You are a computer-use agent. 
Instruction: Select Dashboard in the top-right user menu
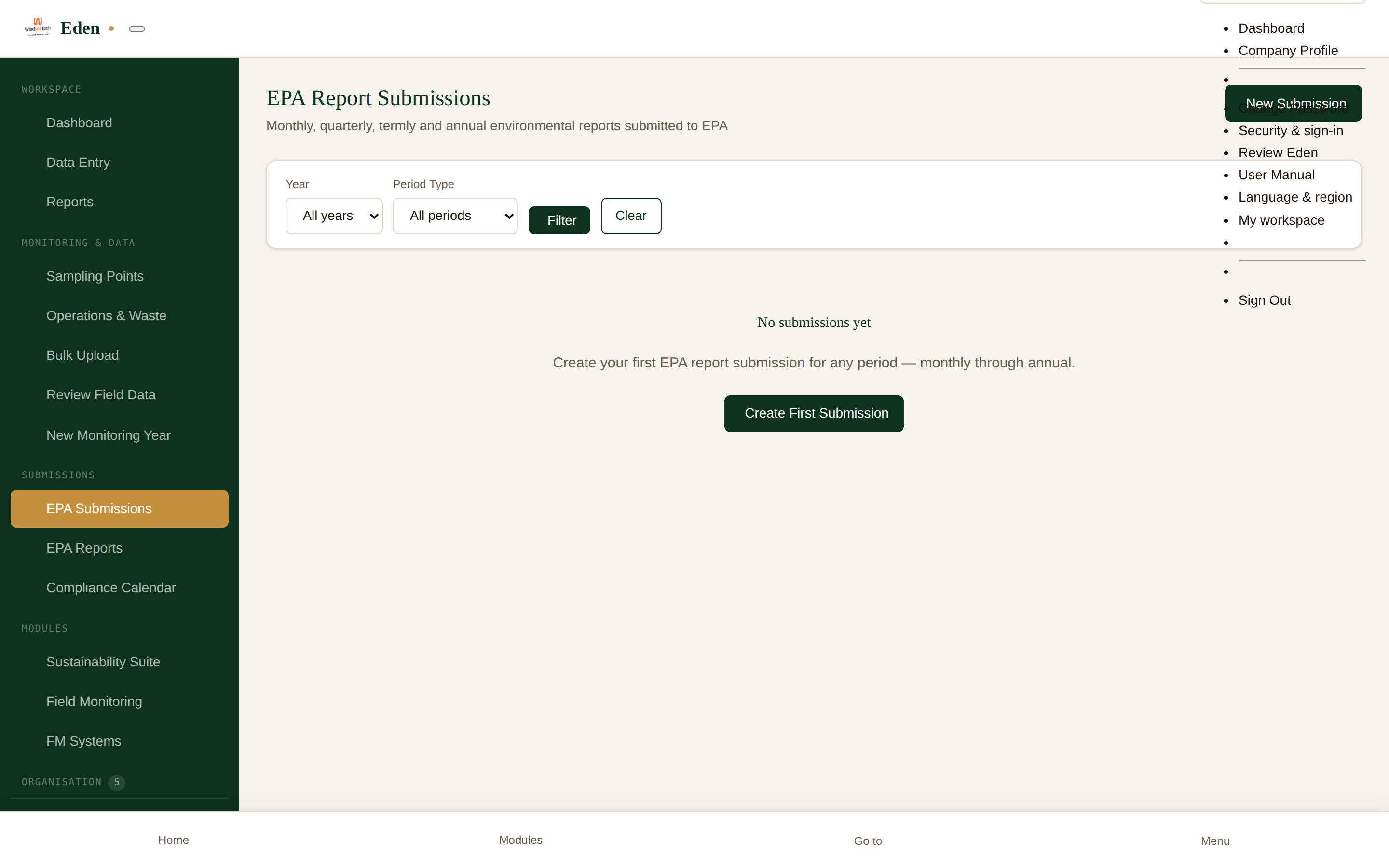pyautogui.click(x=1271, y=28)
